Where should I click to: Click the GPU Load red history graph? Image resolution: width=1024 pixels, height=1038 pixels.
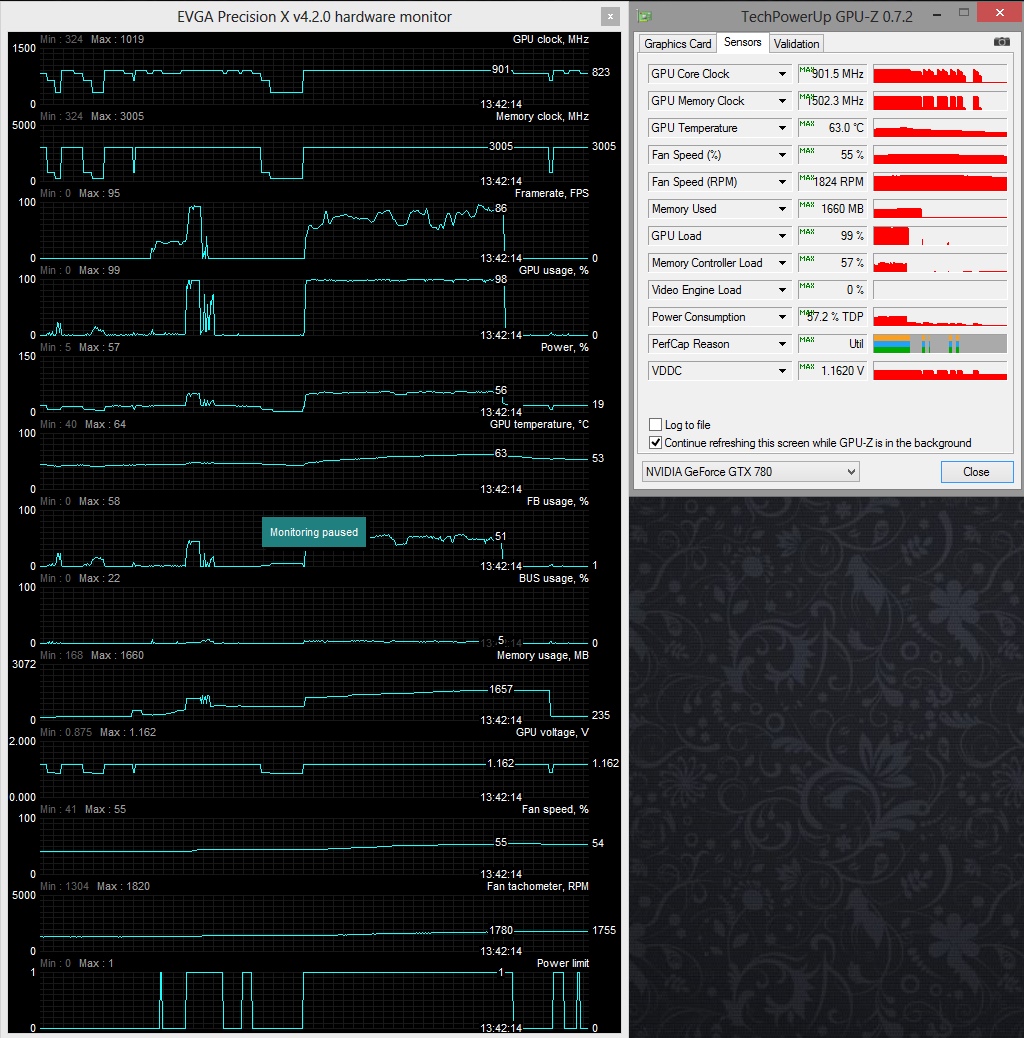tap(940, 236)
